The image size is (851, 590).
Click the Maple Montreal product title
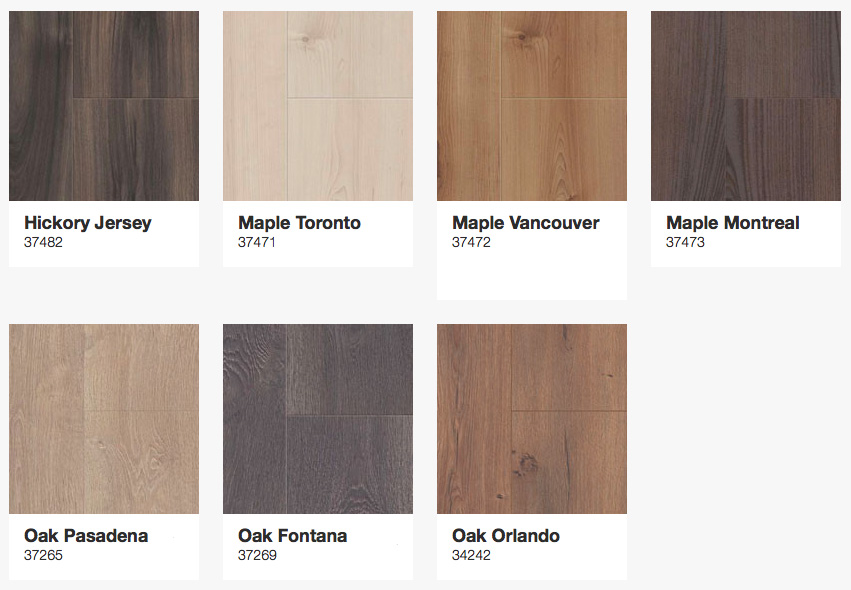(x=733, y=223)
